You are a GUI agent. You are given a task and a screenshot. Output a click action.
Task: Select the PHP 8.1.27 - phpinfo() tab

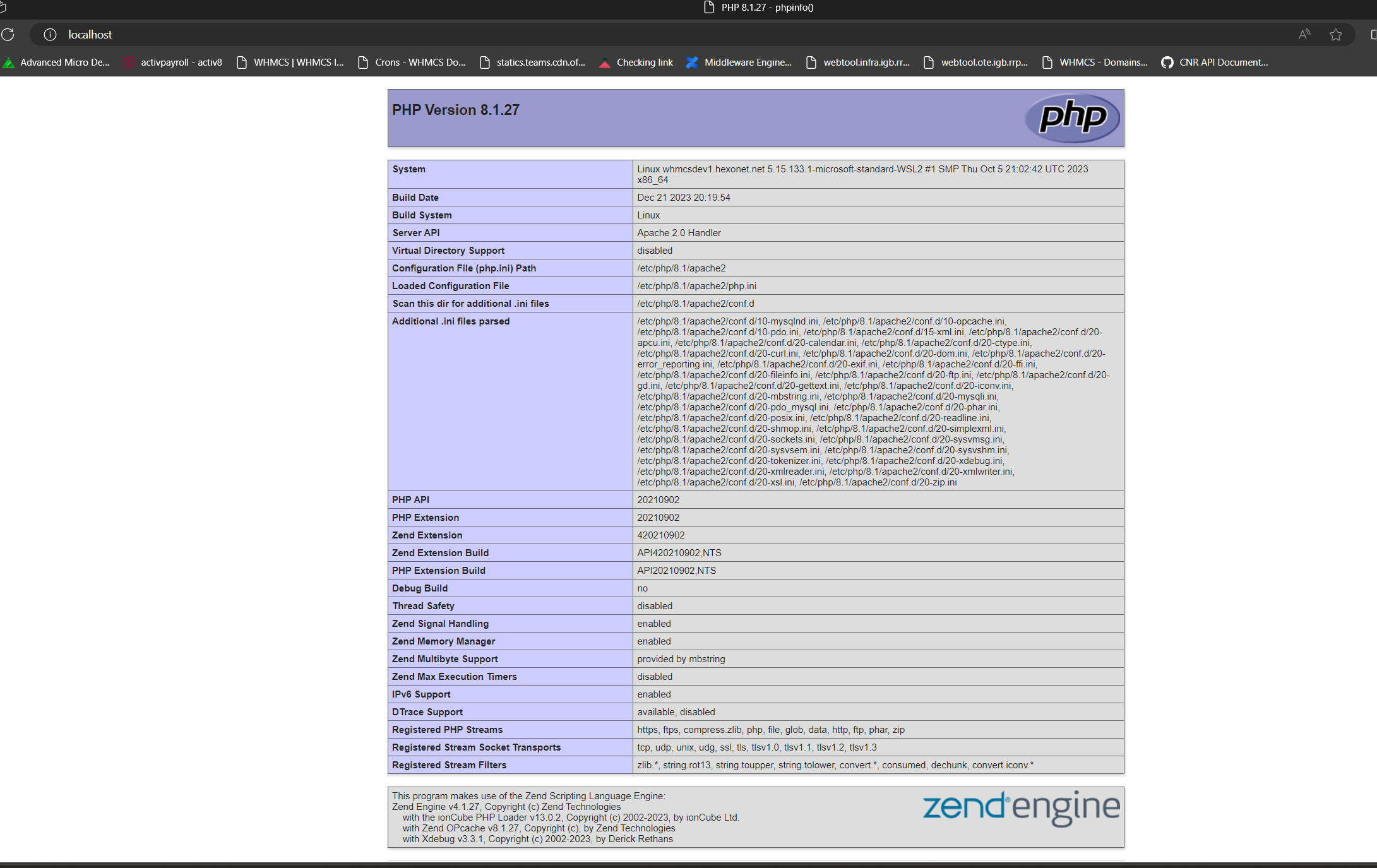[759, 8]
